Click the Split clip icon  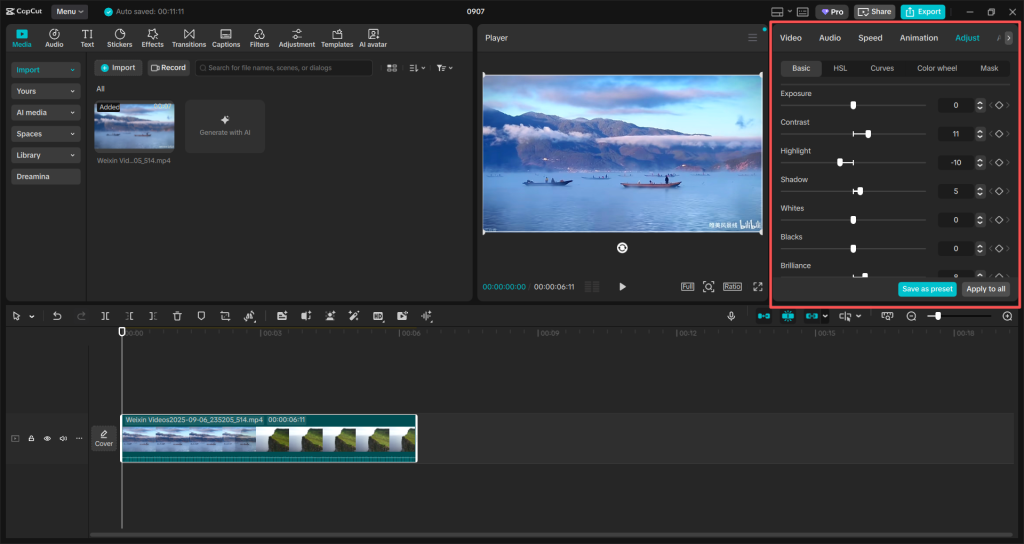[x=105, y=316]
